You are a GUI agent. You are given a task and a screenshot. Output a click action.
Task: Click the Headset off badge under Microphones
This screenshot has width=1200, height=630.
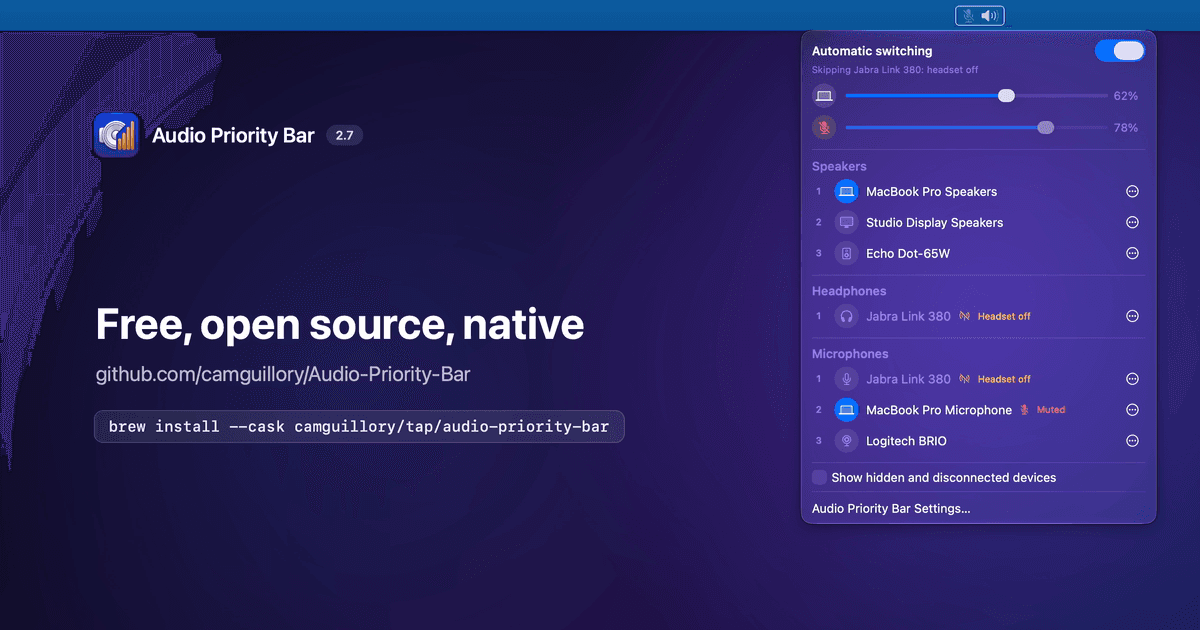click(995, 379)
